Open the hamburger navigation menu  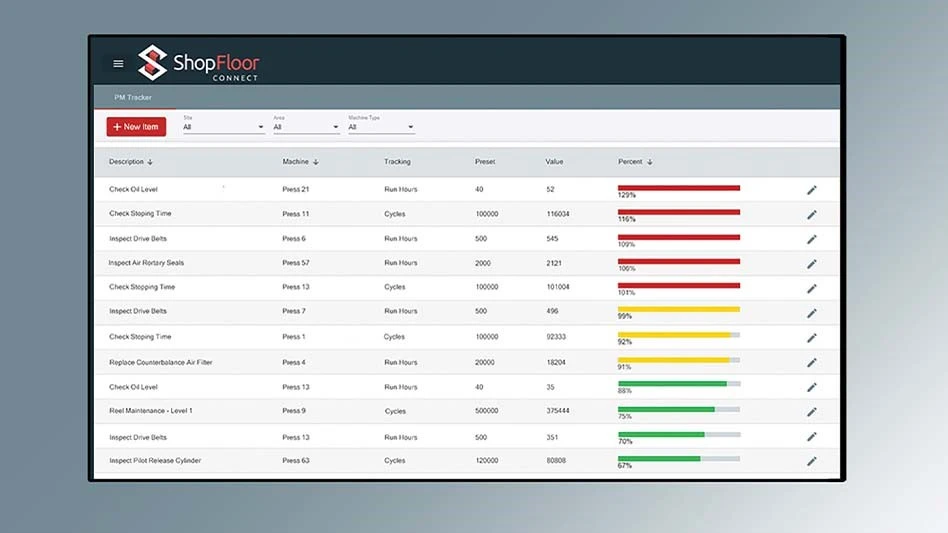[x=118, y=64]
